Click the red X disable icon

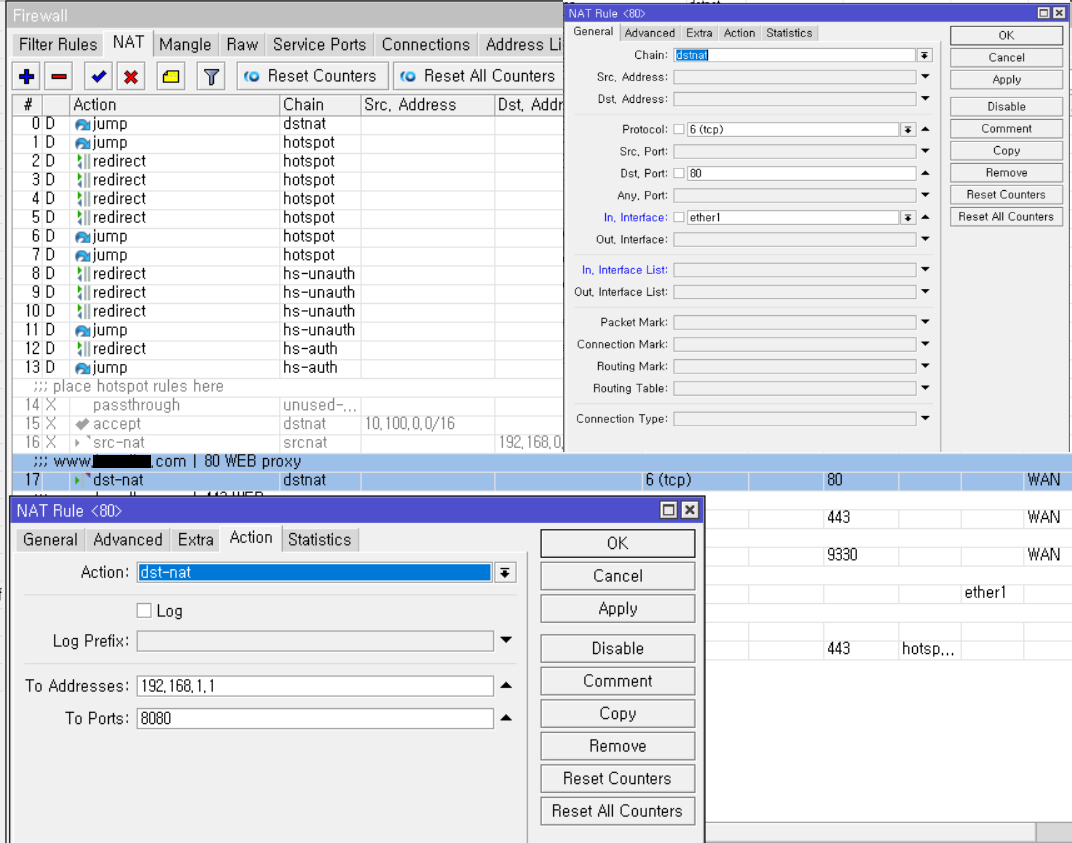click(131, 77)
